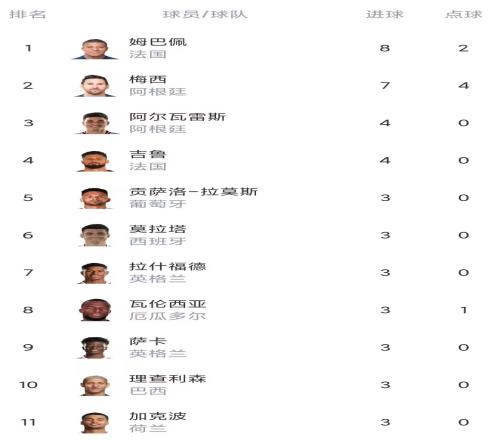
Task: Open team 厄瓜多尔 under 瓦伦西亚
Action: pyautogui.click(x=168, y=316)
